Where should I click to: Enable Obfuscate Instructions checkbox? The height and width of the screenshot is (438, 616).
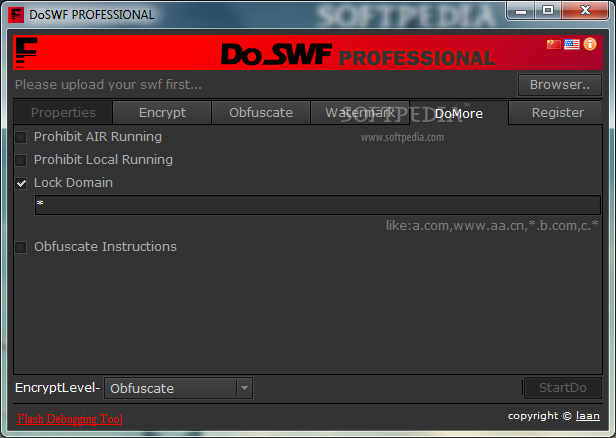pos(21,247)
